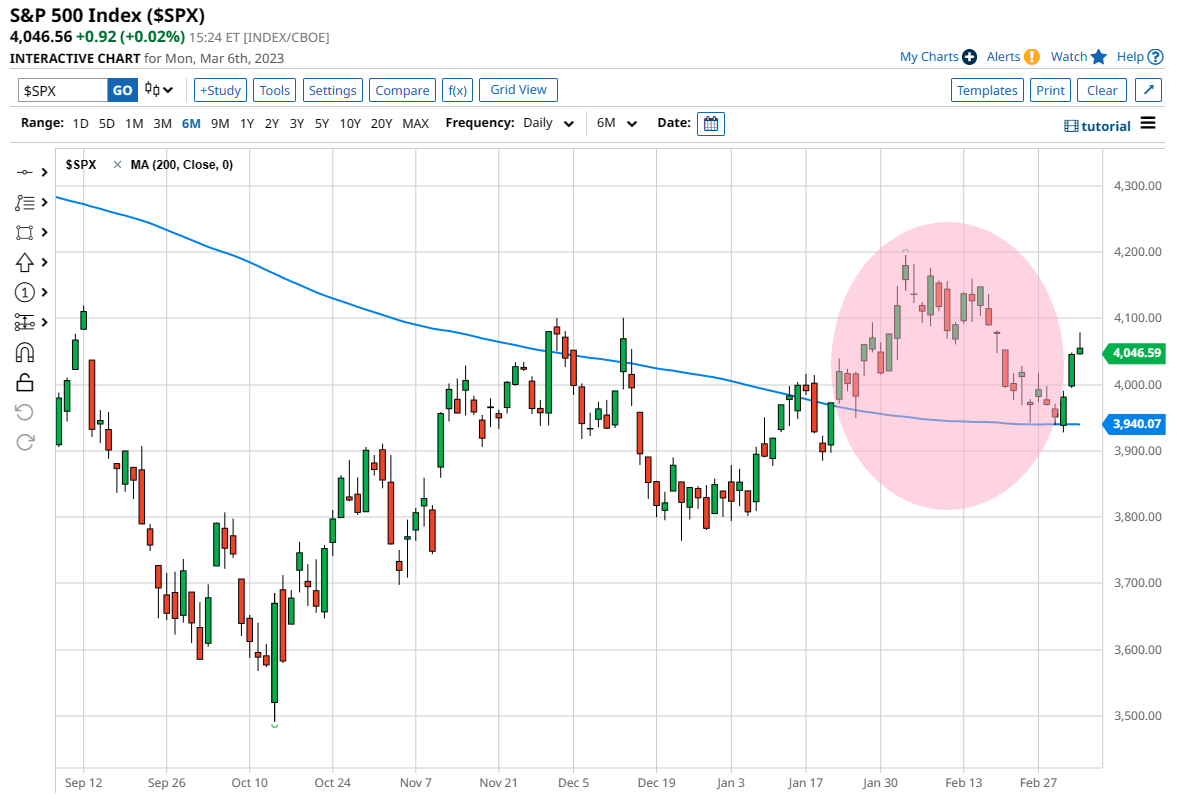
Task: Open the 6M period dropdown
Action: 617,123
